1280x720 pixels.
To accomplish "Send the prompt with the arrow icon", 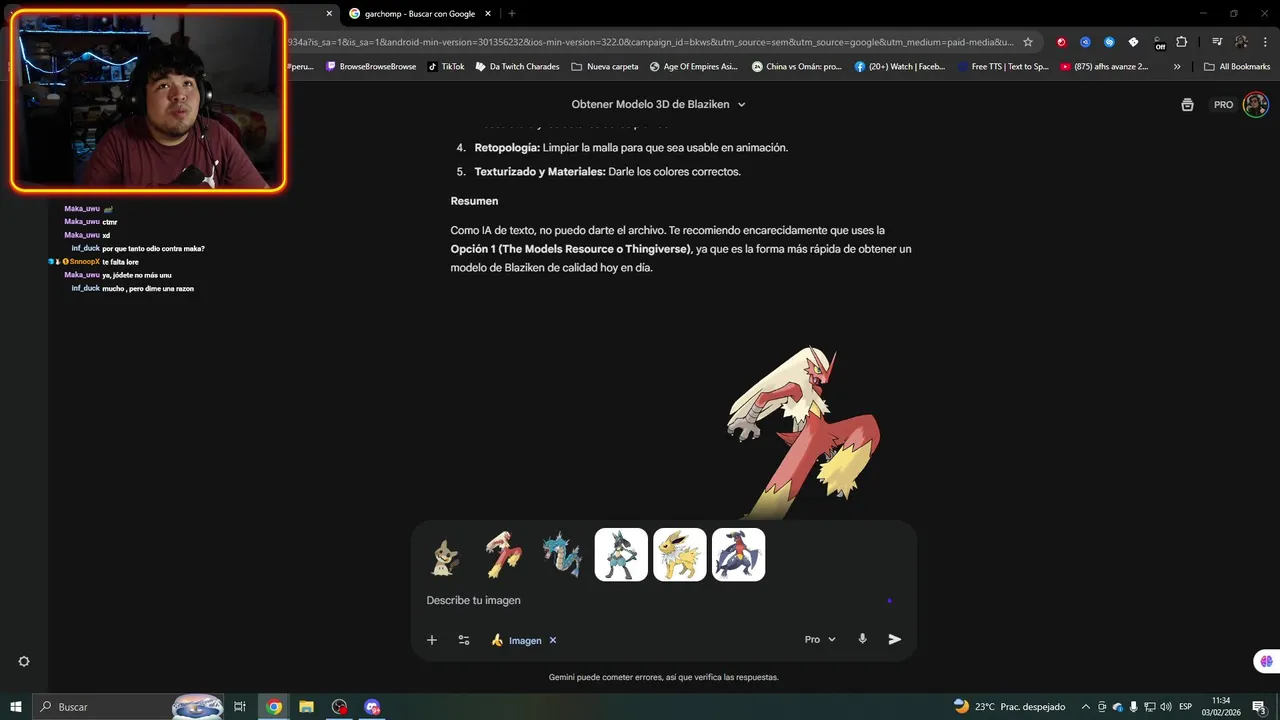I will [x=895, y=639].
